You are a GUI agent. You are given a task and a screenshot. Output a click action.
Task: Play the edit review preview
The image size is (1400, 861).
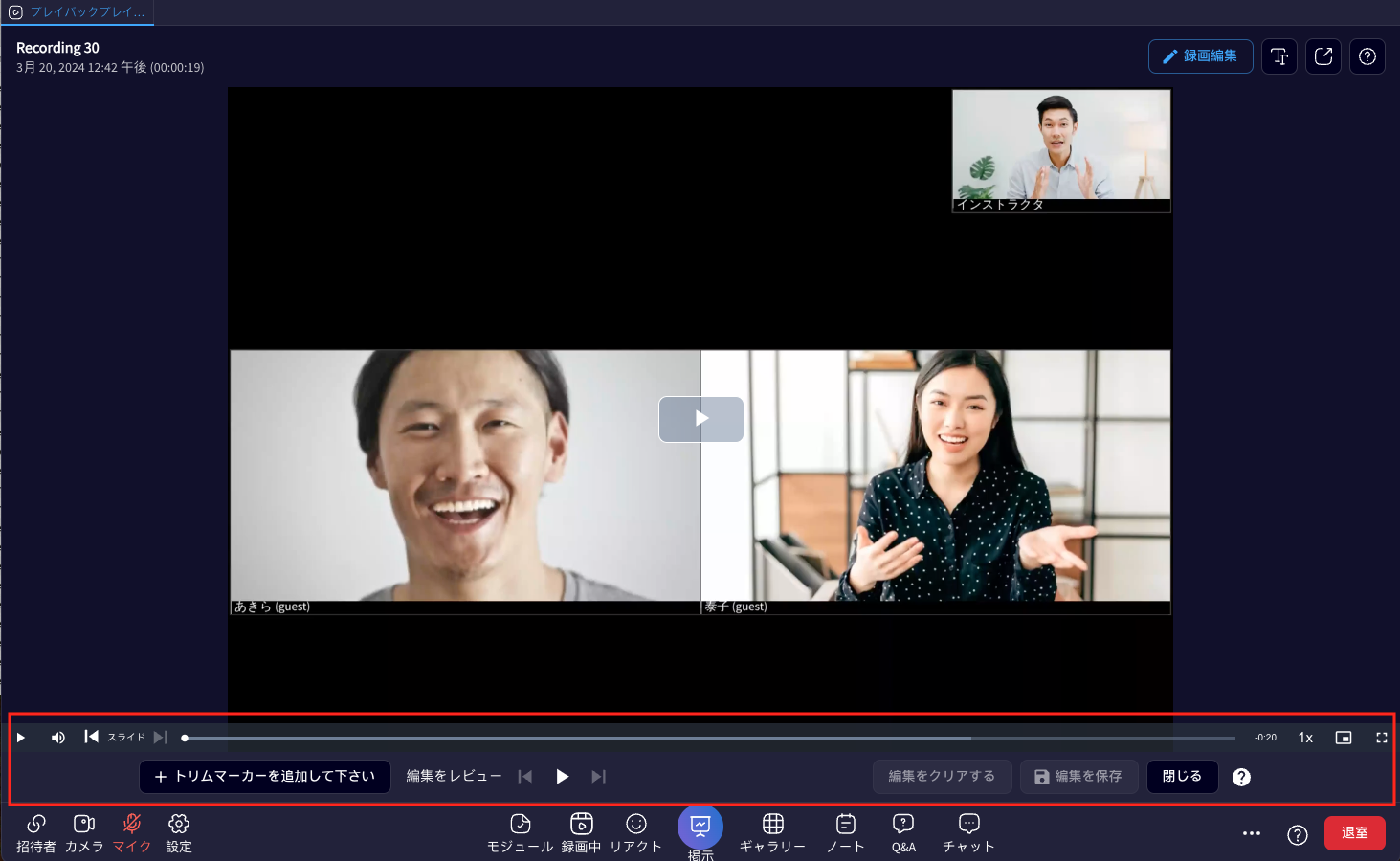[563, 777]
